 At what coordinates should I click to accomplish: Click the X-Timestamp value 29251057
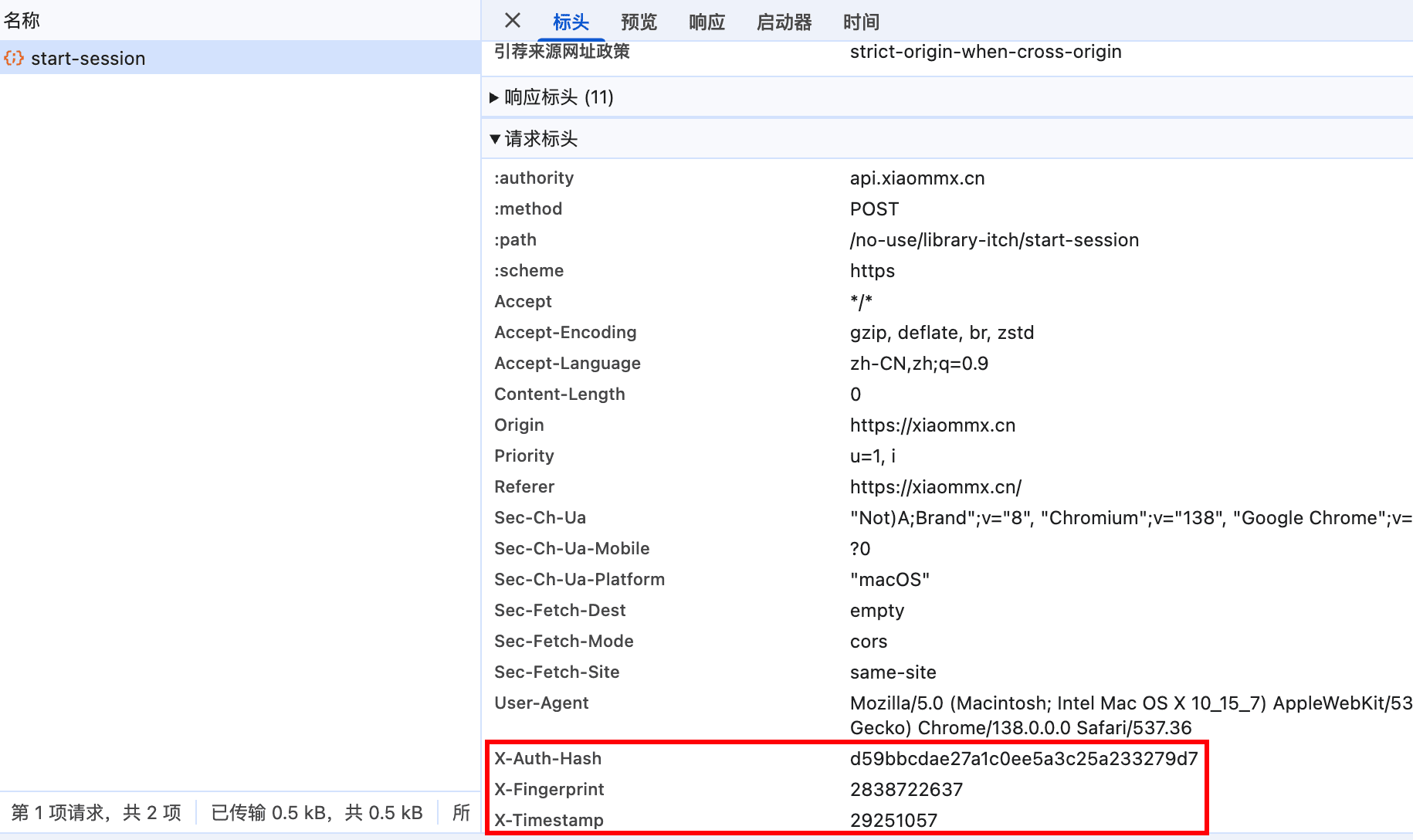893,821
